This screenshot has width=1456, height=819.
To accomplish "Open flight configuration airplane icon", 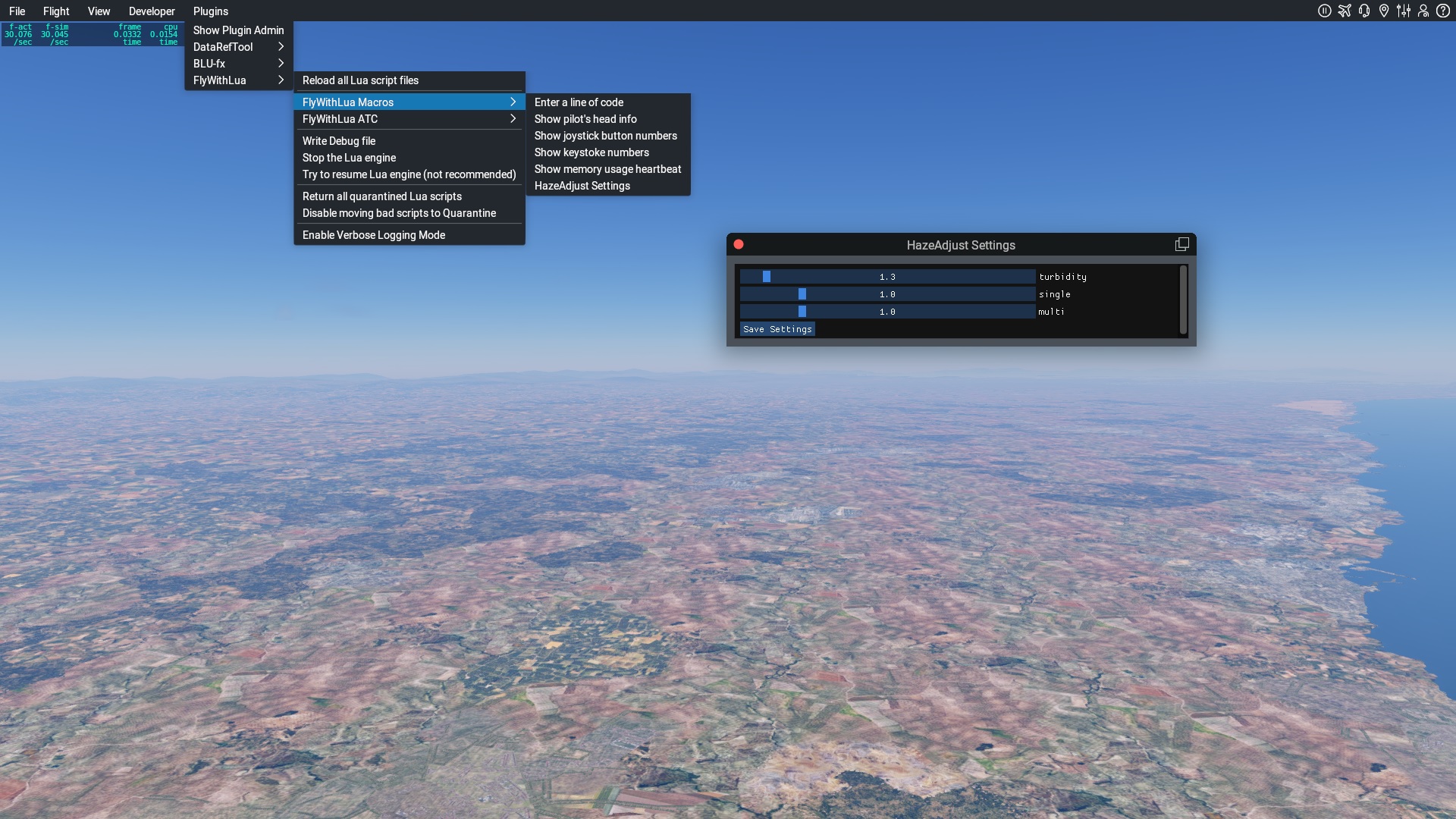I will coord(1345,11).
